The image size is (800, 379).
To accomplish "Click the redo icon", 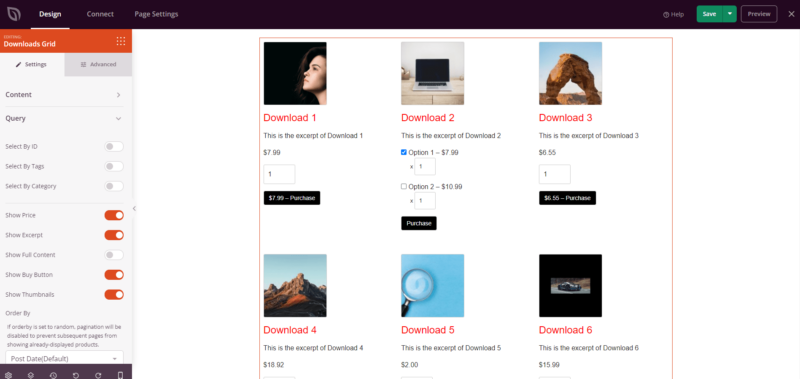I will [x=98, y=375].
